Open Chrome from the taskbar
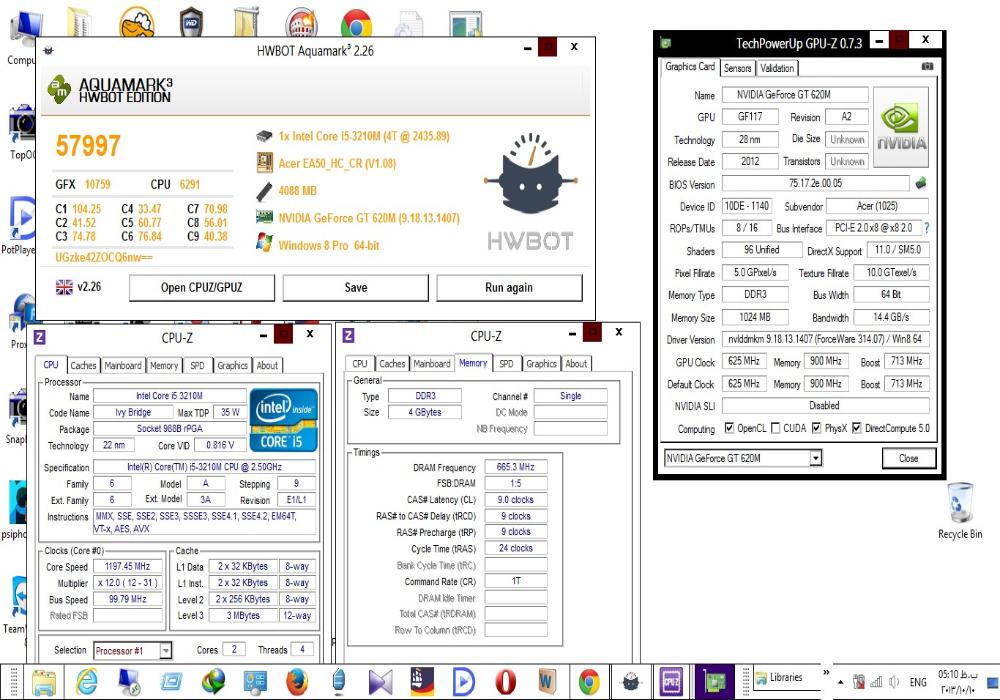Screen dimensions: 1000x700 [x=589, y=682]
